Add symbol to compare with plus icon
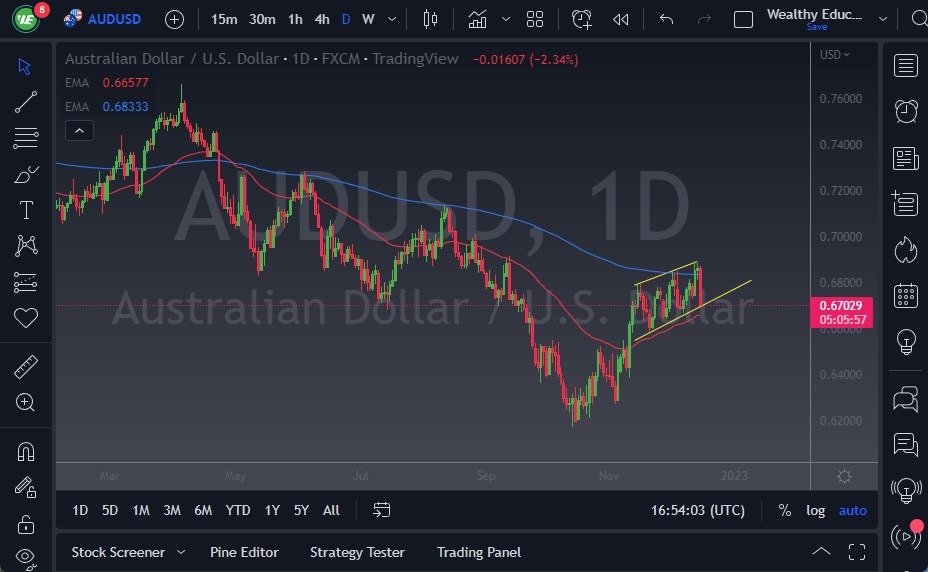The height and width of the screenshot is (572, 928). pyautogui.click(x=174, y=20)
